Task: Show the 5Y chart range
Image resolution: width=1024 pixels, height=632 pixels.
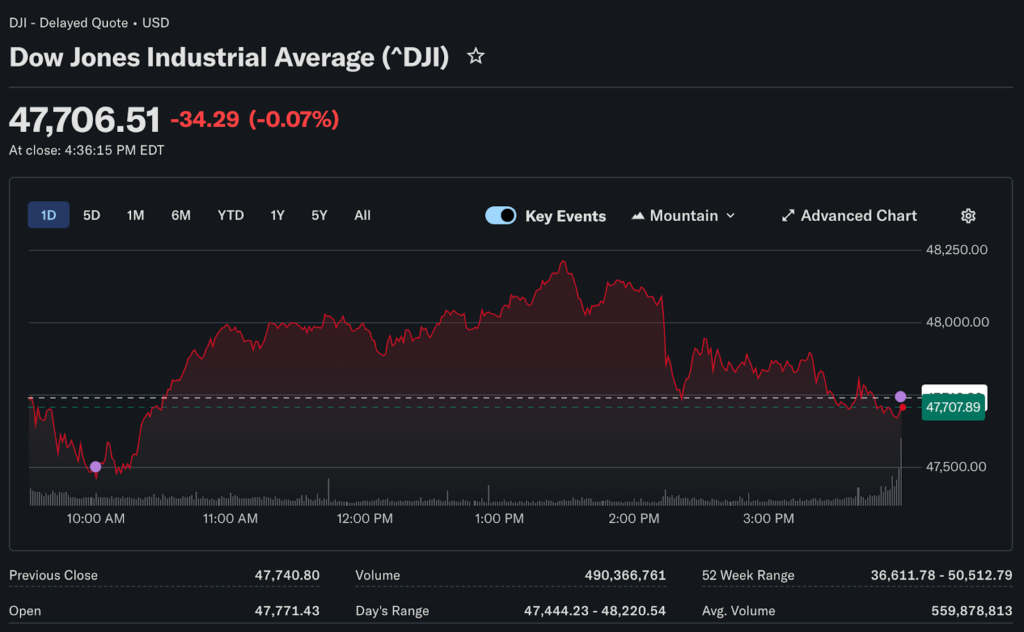Action: (319, 215)
